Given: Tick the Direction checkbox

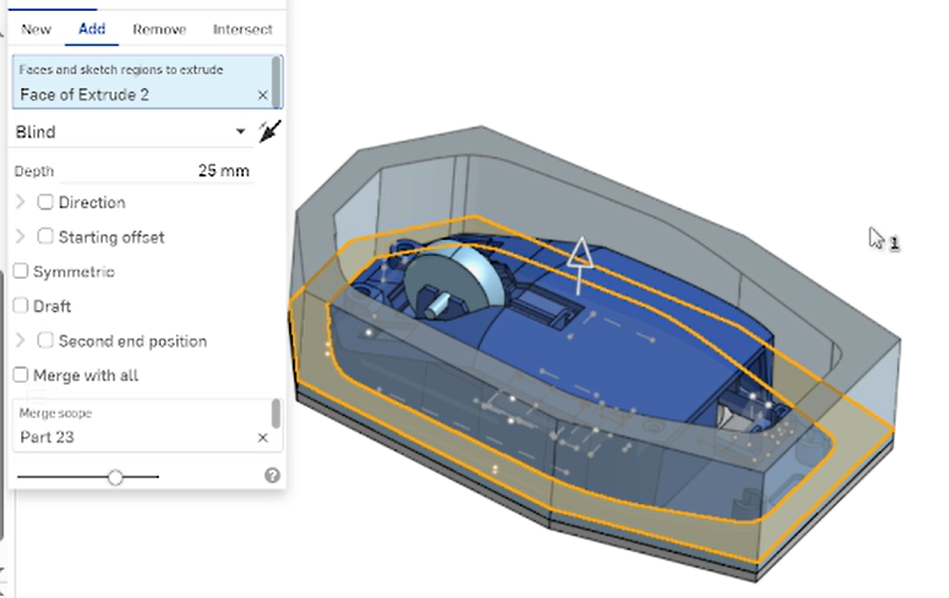Looking at the screenshot, I should 45,202.
